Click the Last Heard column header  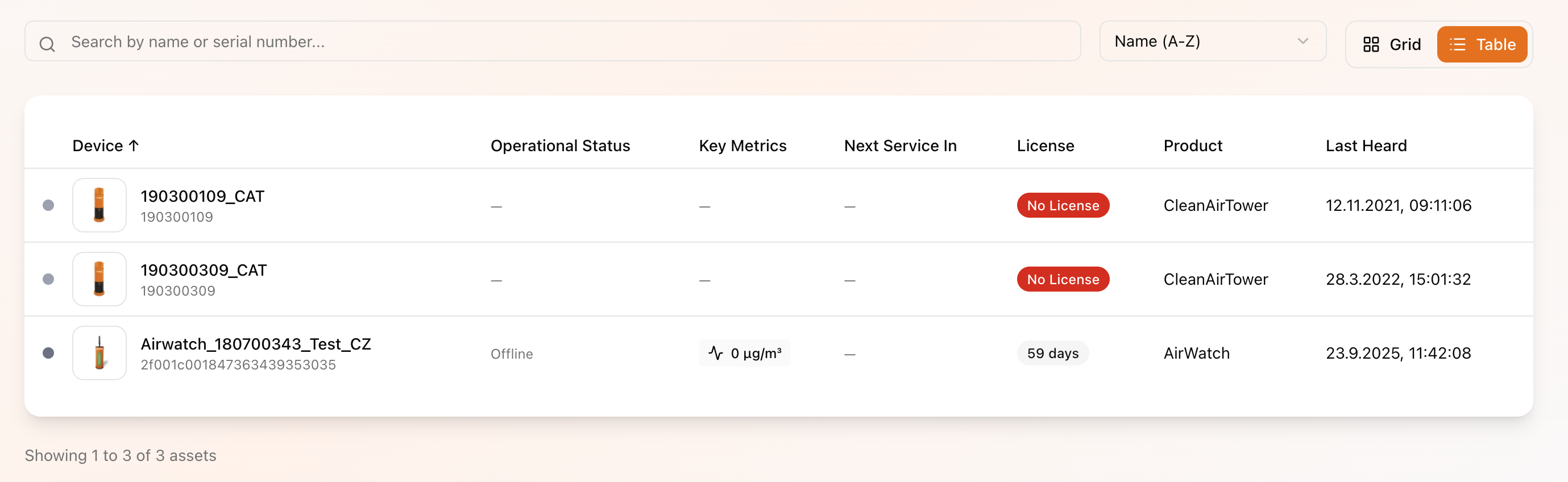click(1366, 146)
